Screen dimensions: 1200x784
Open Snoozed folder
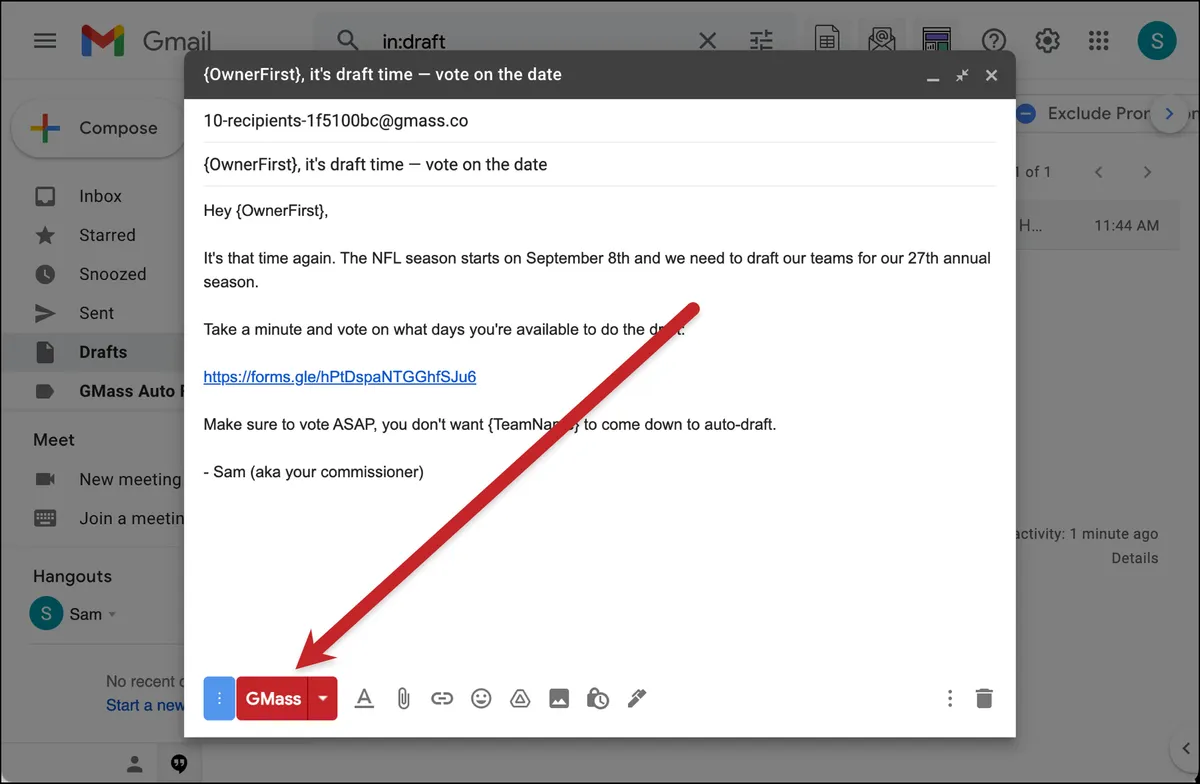[112, 274]
